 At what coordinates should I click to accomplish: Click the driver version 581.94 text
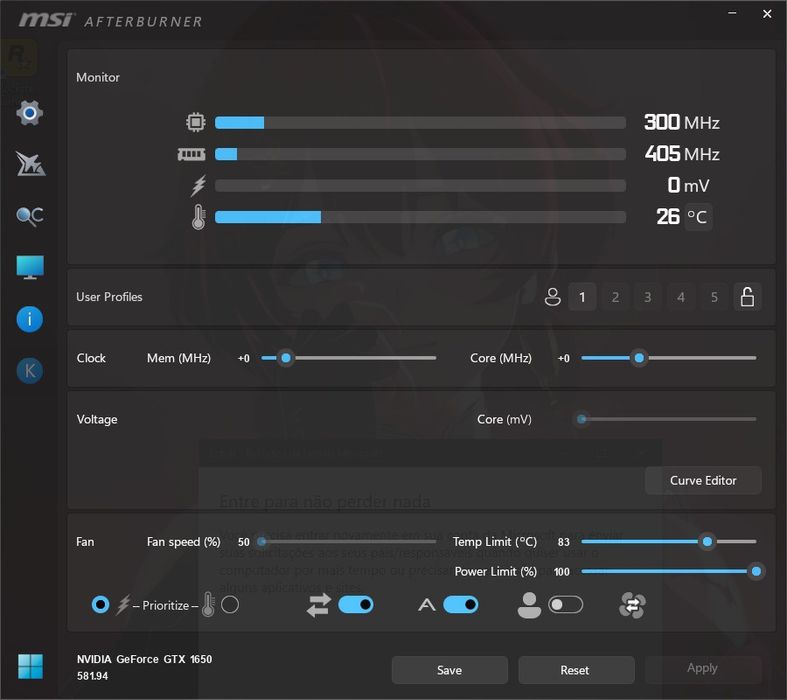tap(92, 676)
